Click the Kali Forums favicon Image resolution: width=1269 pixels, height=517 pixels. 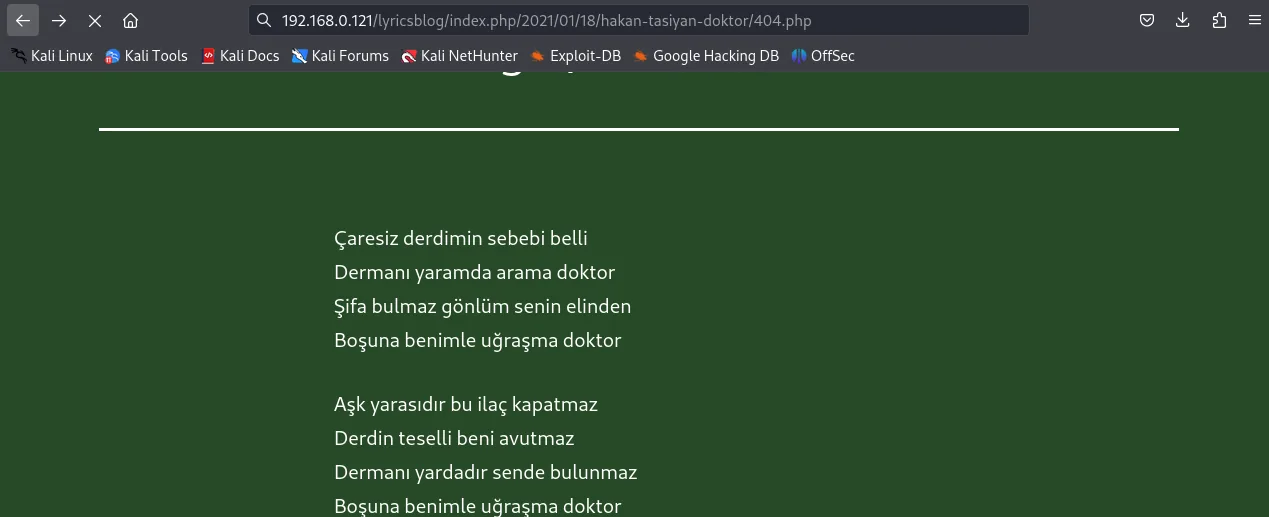[x=299, y=56]
